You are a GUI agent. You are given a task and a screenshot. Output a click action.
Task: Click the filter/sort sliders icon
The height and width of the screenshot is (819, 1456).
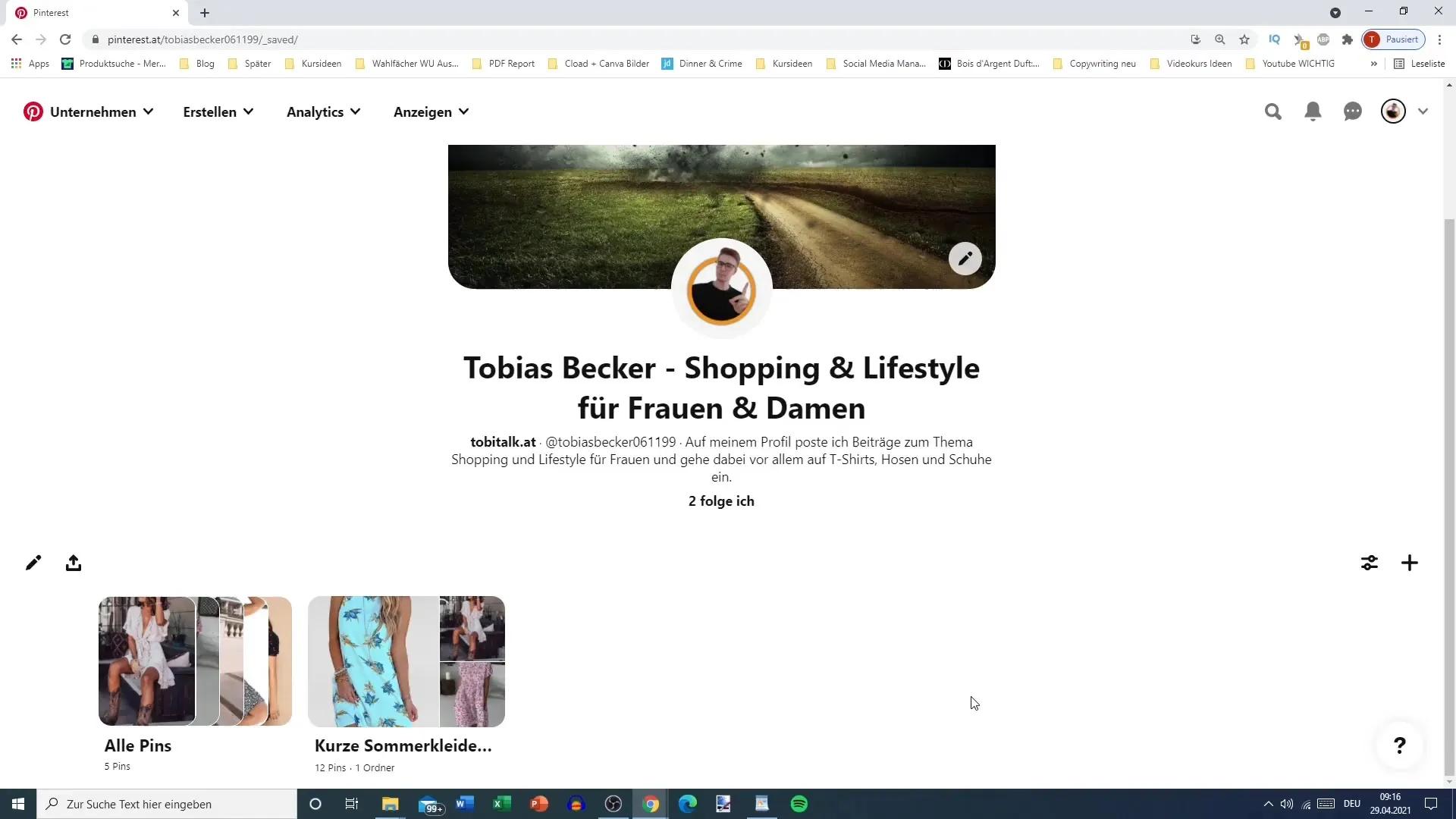(x=1369, y=563)
